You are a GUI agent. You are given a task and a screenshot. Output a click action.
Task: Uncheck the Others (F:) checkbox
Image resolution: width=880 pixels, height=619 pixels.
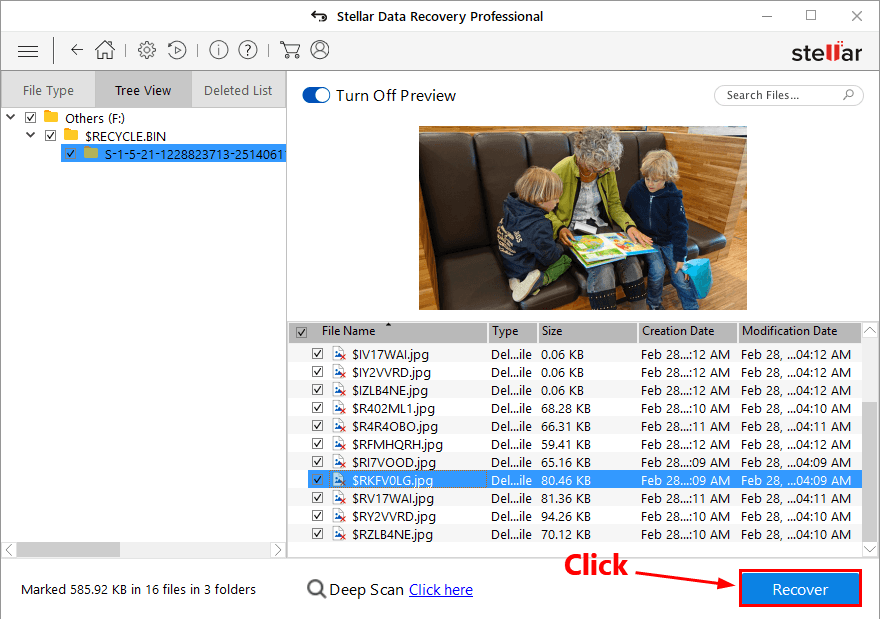[x=31, y=118]
